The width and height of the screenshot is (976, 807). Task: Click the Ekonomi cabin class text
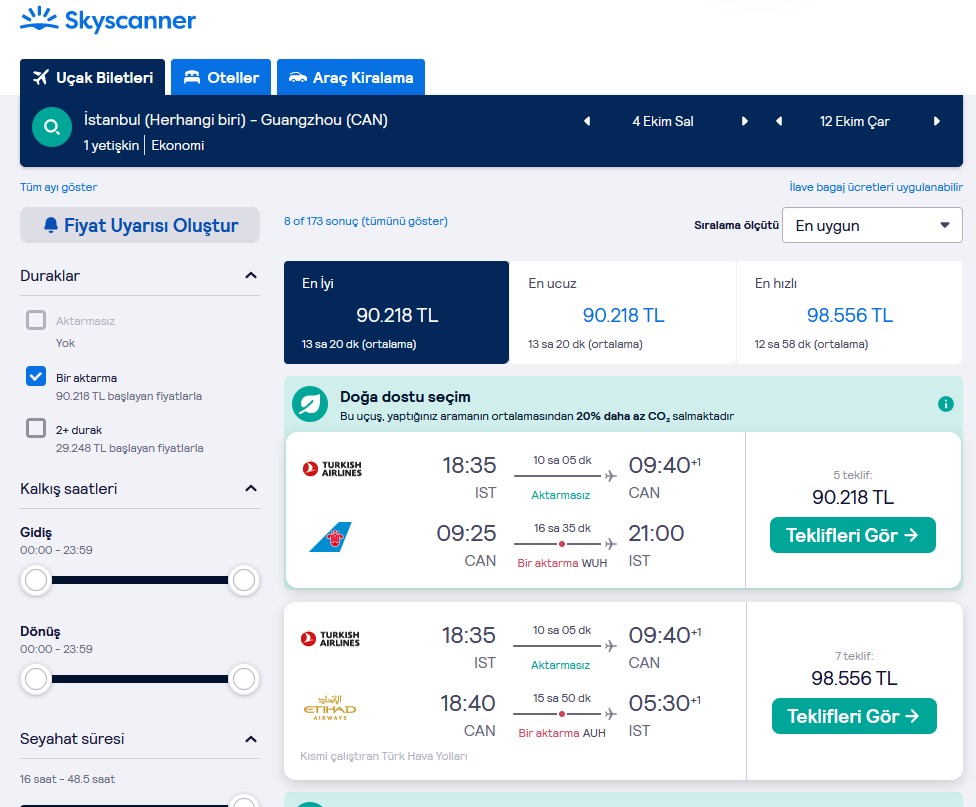[x=177, y=145]
